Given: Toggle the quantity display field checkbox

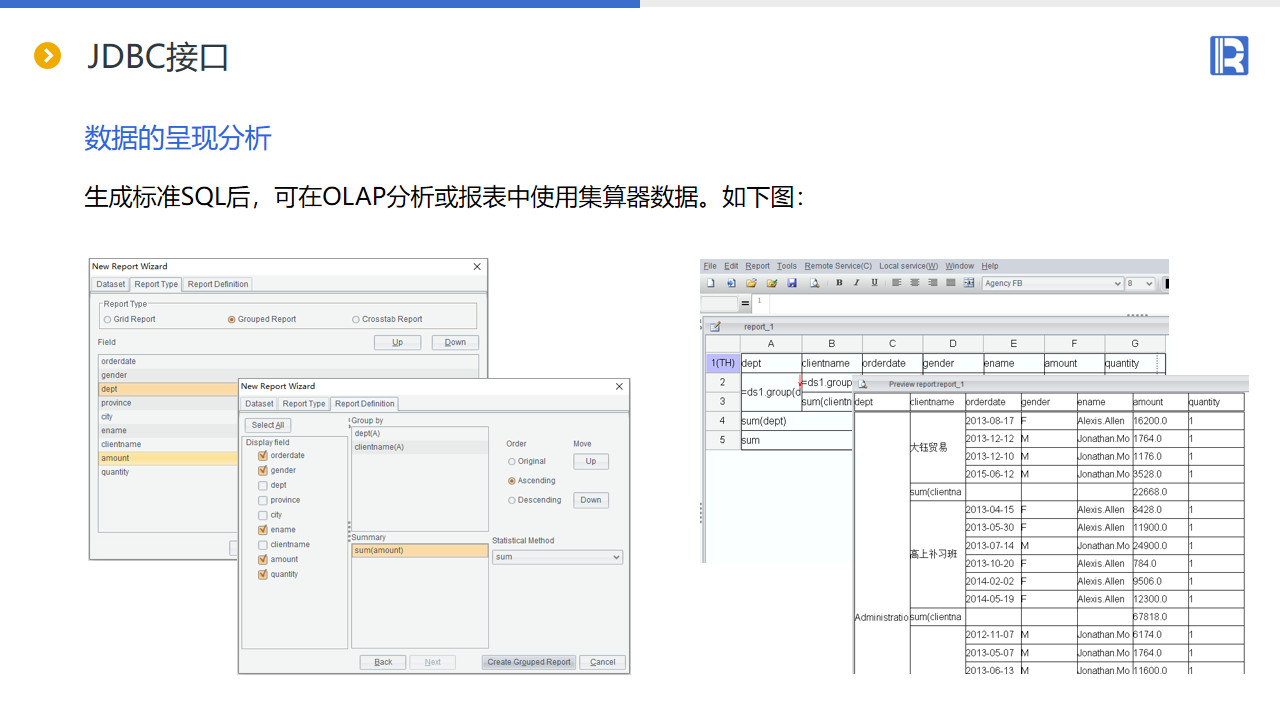Looking at the screenshot, I should pyautogui.click(x=263, y=574).
